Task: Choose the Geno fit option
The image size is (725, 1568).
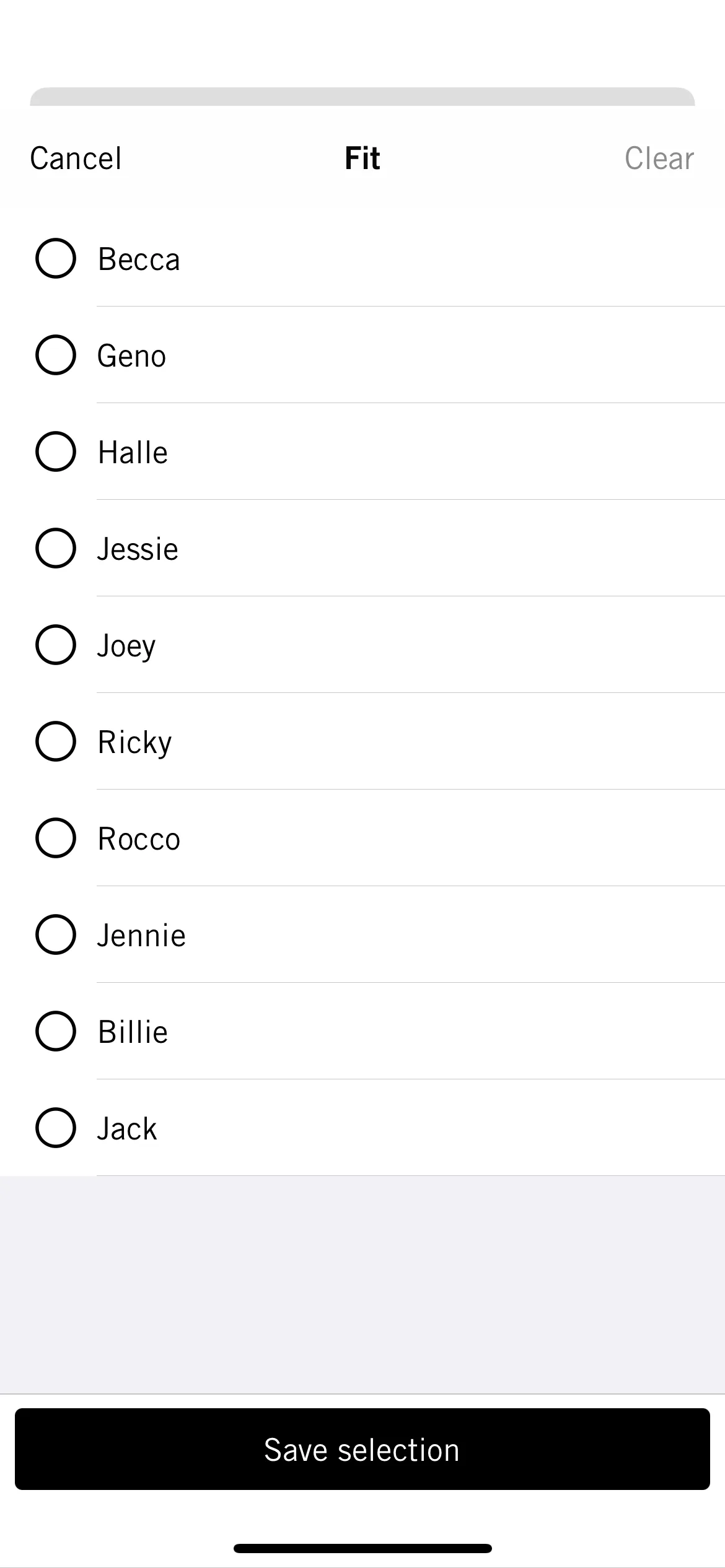Action: tap(56, 355)
